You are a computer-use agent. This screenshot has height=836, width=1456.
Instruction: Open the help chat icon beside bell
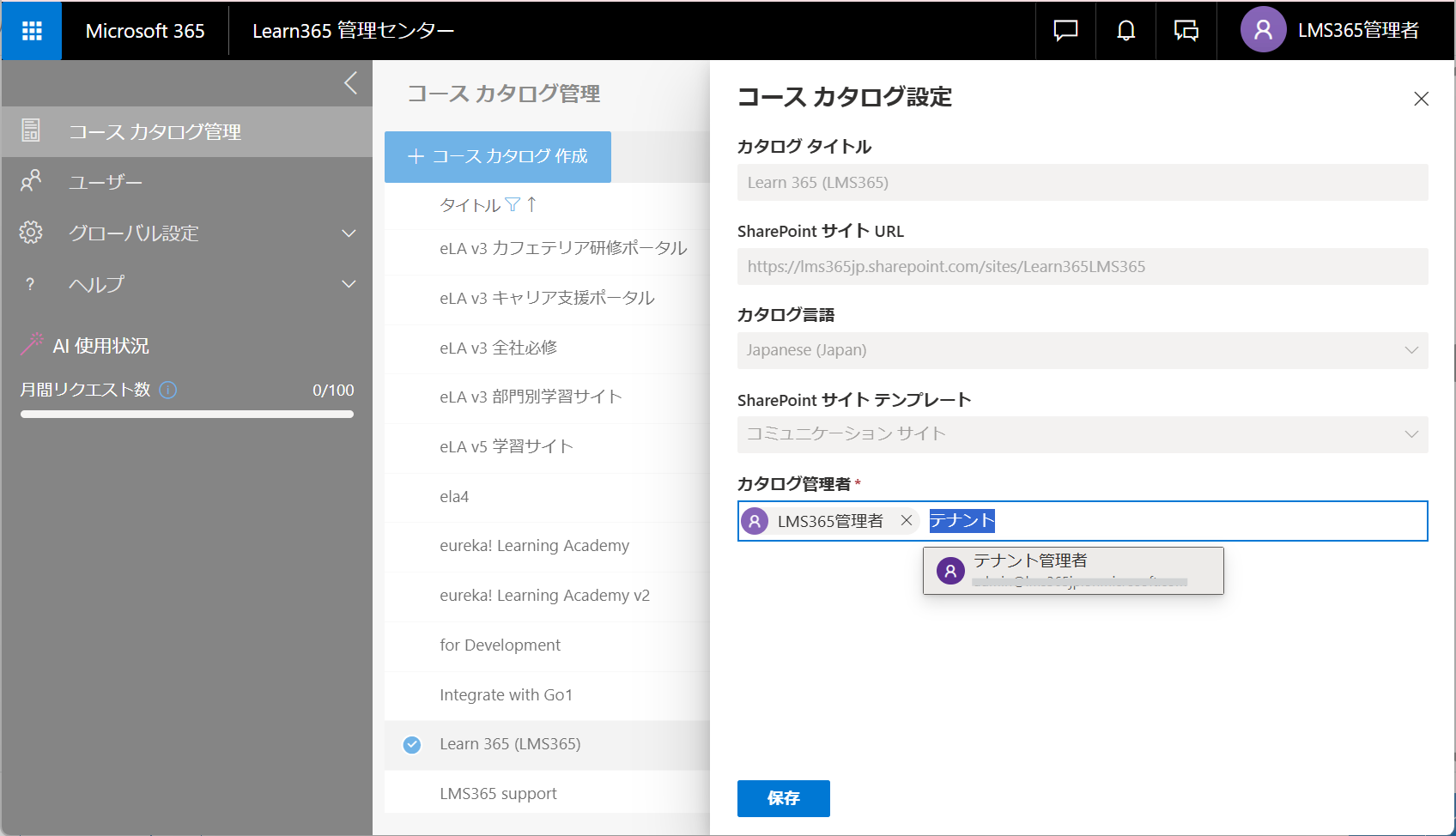point(1186,31)
